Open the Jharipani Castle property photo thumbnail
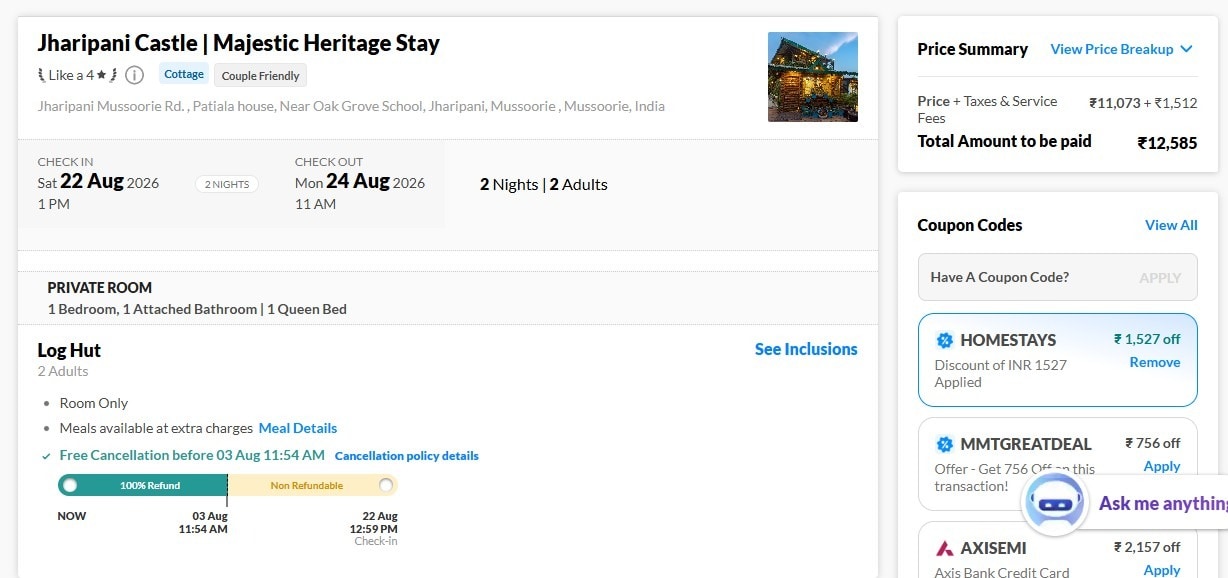 [x=813, y=77]
